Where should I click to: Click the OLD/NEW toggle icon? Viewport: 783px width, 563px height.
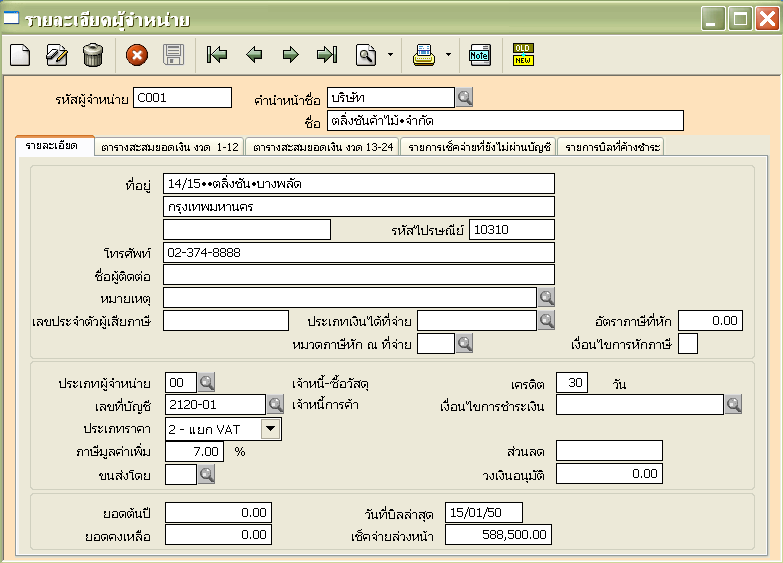(x=523, y=55)
